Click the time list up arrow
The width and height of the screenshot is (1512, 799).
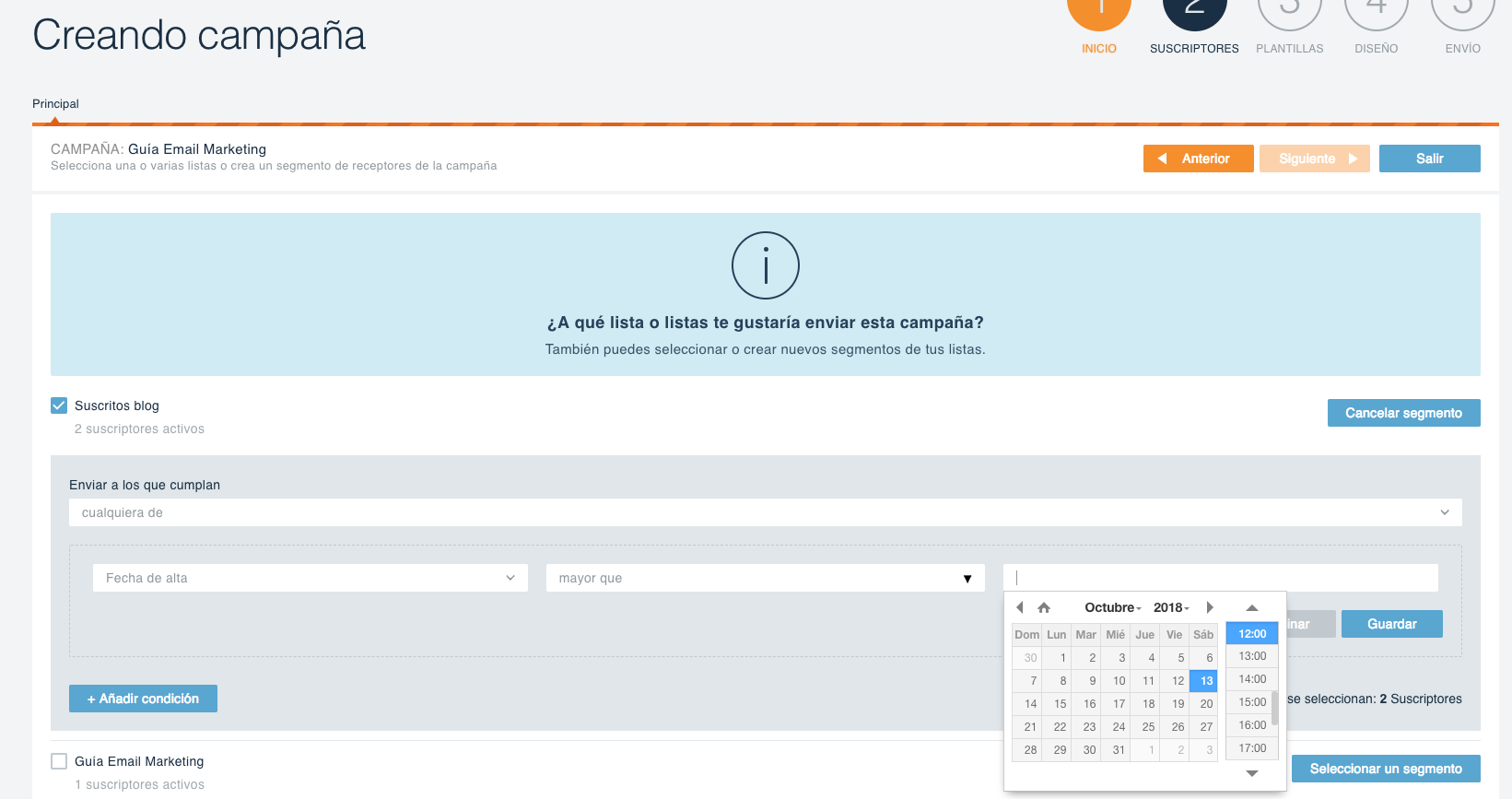pos(1252,607)
